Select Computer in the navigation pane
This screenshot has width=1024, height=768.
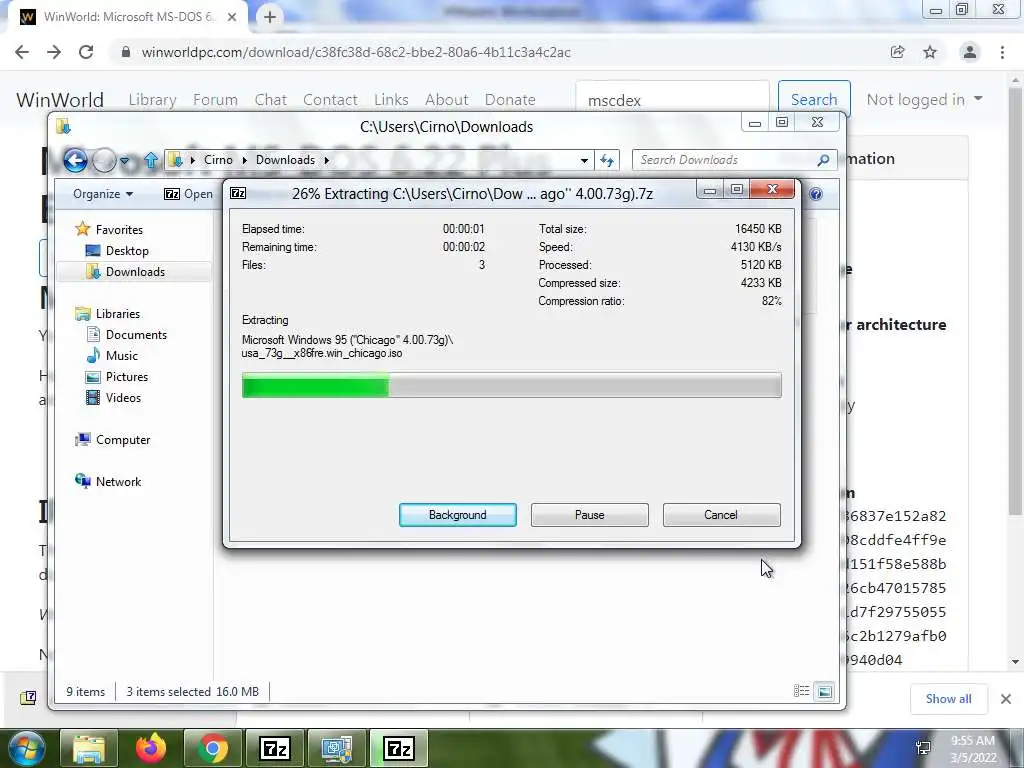point(123,440)
